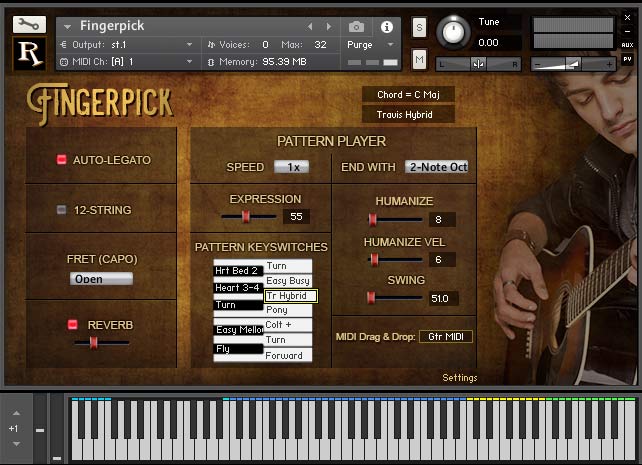Viewport: 642px width, 465px height.
Task: Open the Settings link
Action: [x=460, y=377]
